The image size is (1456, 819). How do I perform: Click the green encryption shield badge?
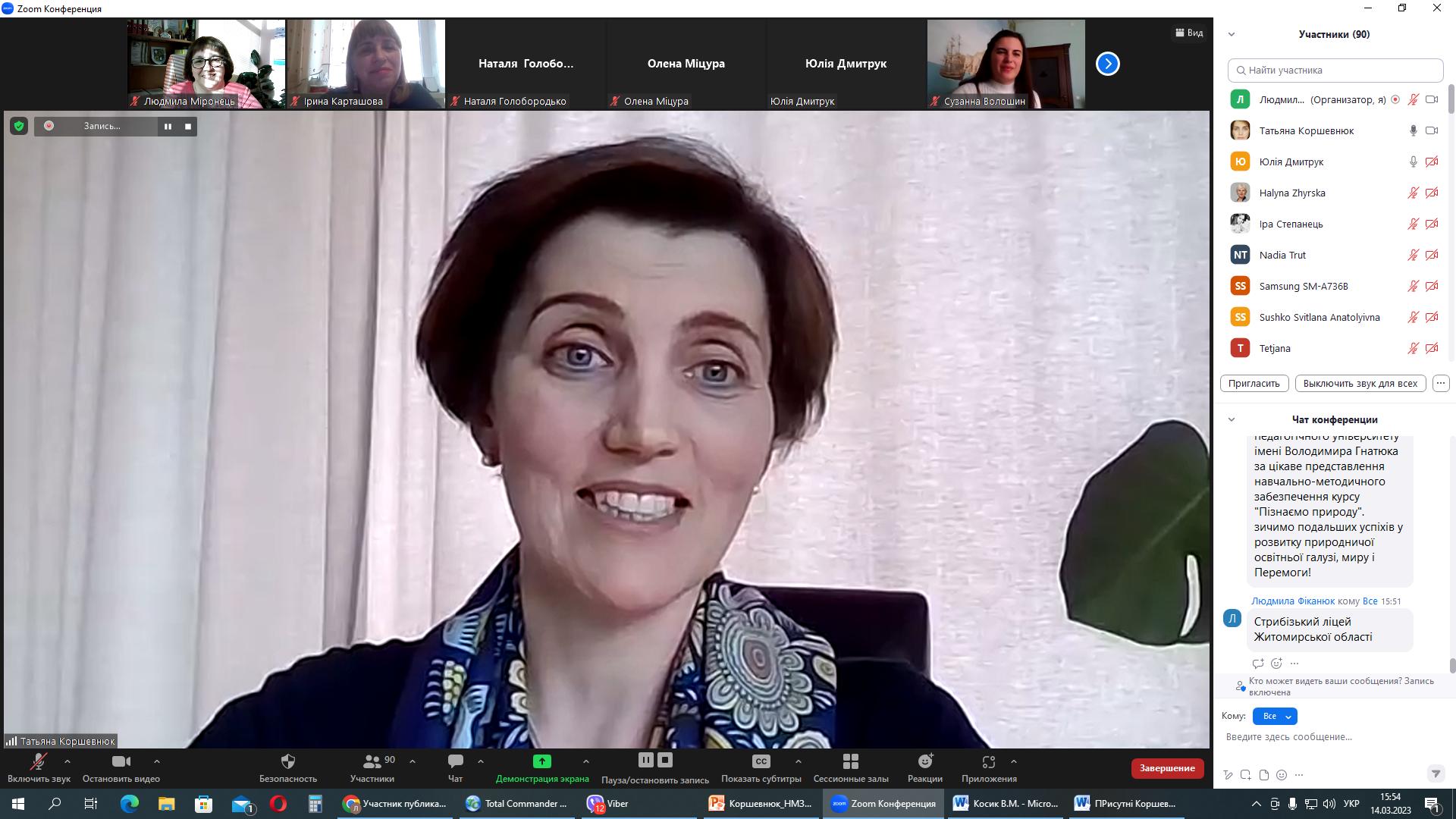click(x=19, y=126)
